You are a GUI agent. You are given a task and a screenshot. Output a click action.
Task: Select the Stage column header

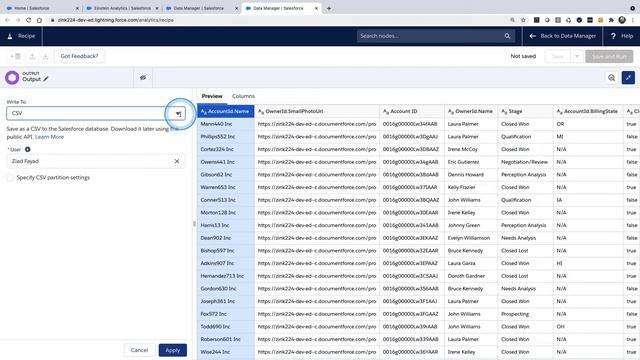click(x=525, y=111)
